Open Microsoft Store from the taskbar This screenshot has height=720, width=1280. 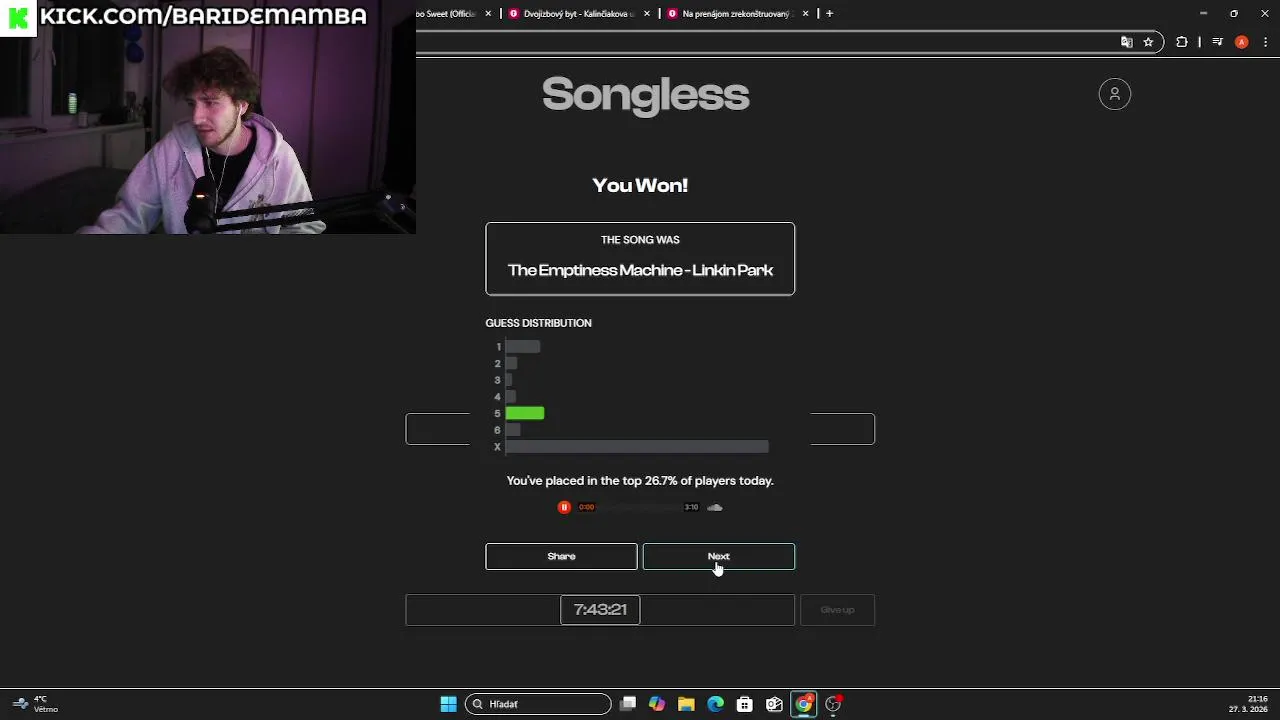tap(745, 704)
